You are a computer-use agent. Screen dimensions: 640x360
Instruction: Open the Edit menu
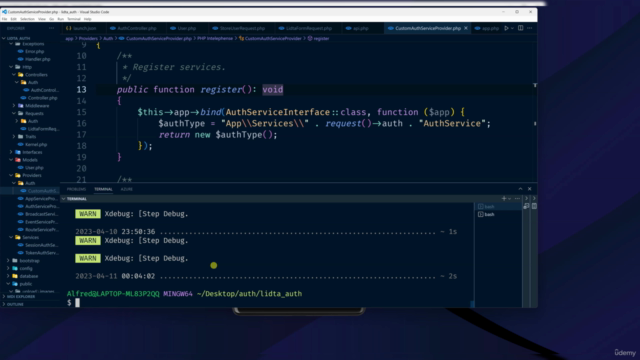tap(13, 19)
